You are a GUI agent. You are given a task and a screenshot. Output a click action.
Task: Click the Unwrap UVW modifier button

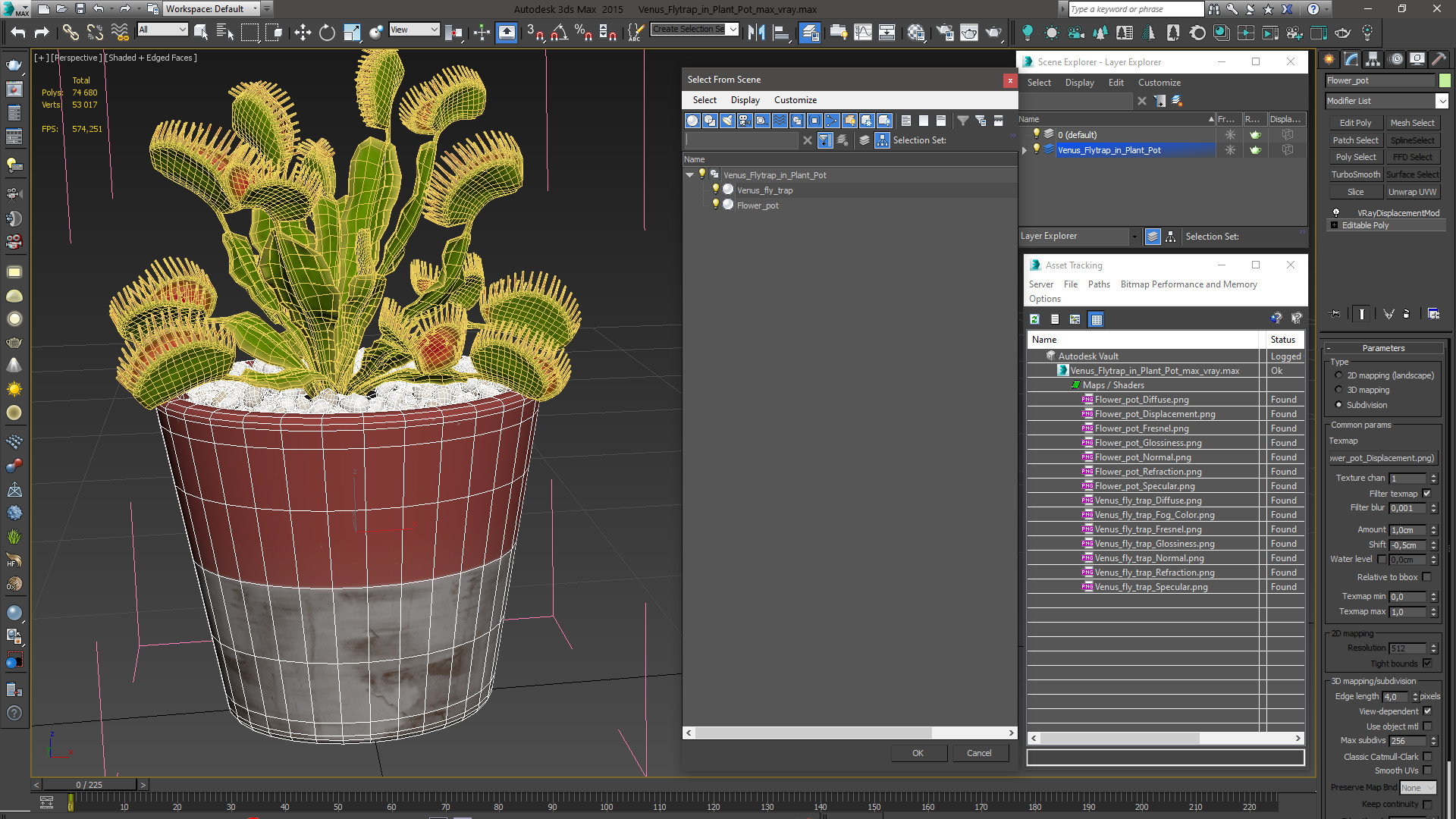pos(1412,192)
